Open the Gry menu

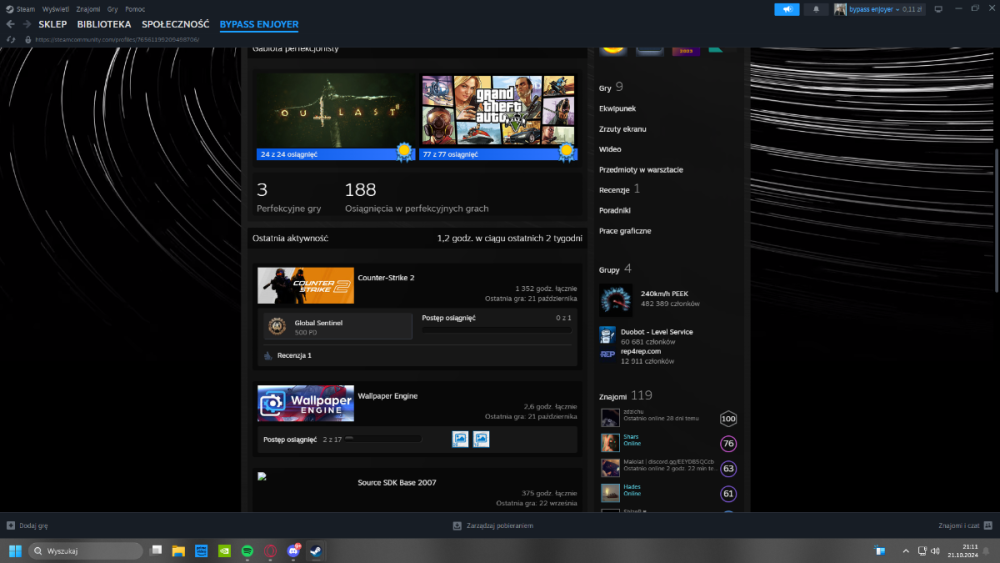(112, 9)
